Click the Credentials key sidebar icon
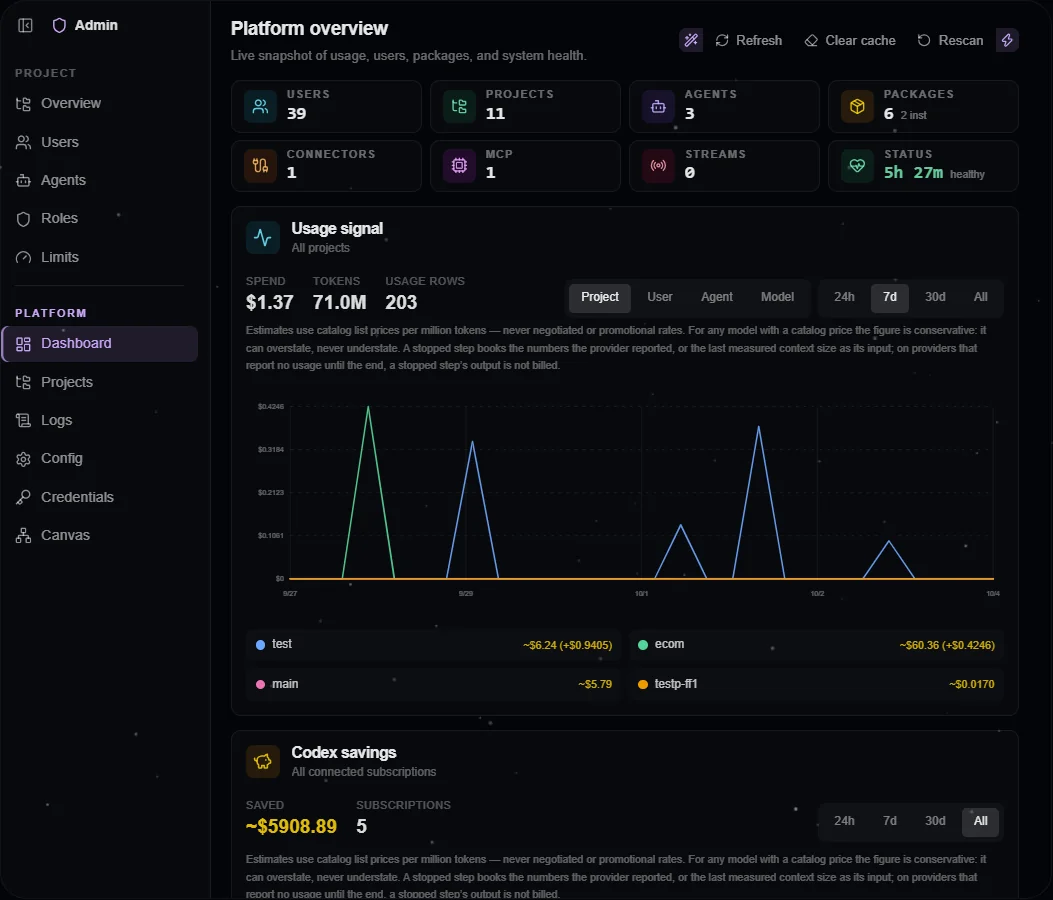The image size is (1053, 900). click(24, 497)
